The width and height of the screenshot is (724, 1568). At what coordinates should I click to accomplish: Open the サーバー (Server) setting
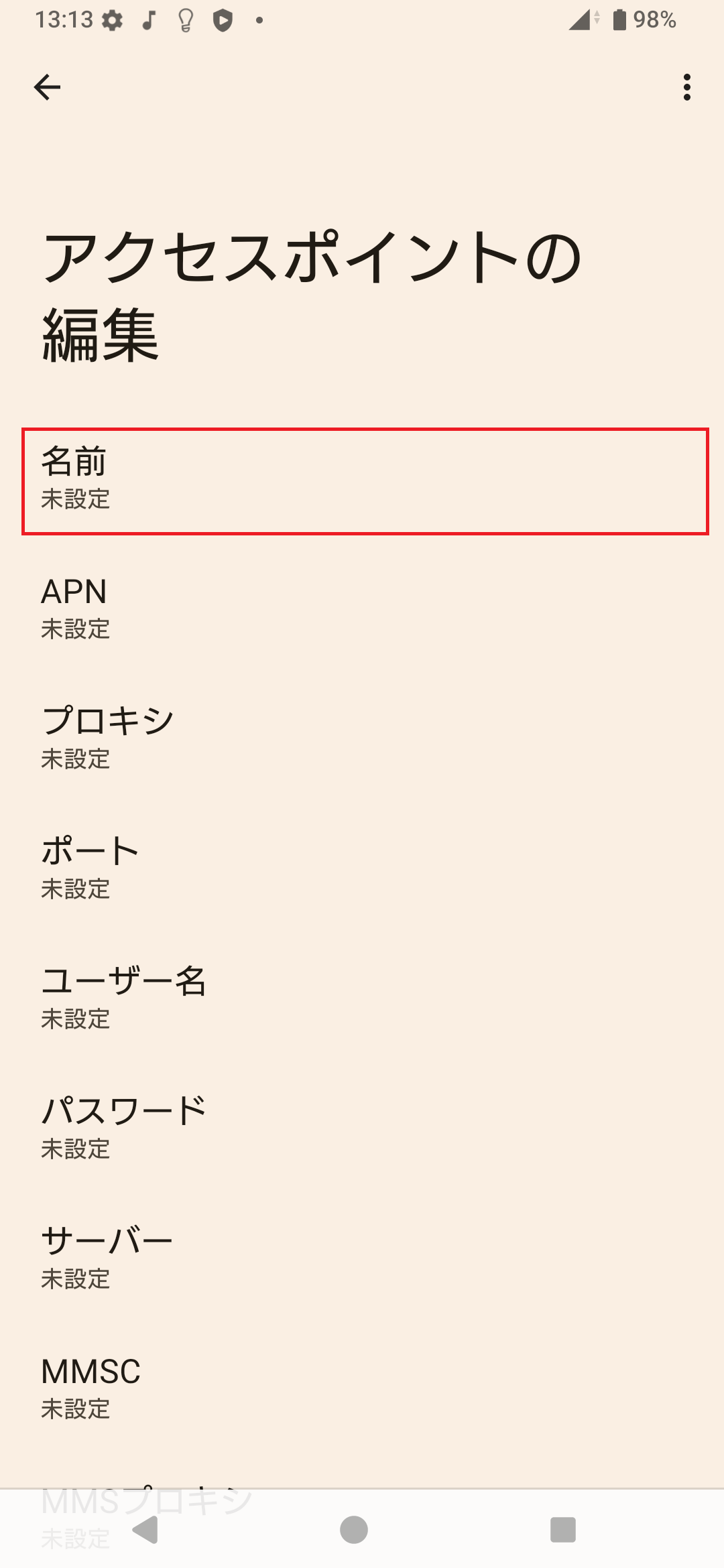tap(362, 1260)
